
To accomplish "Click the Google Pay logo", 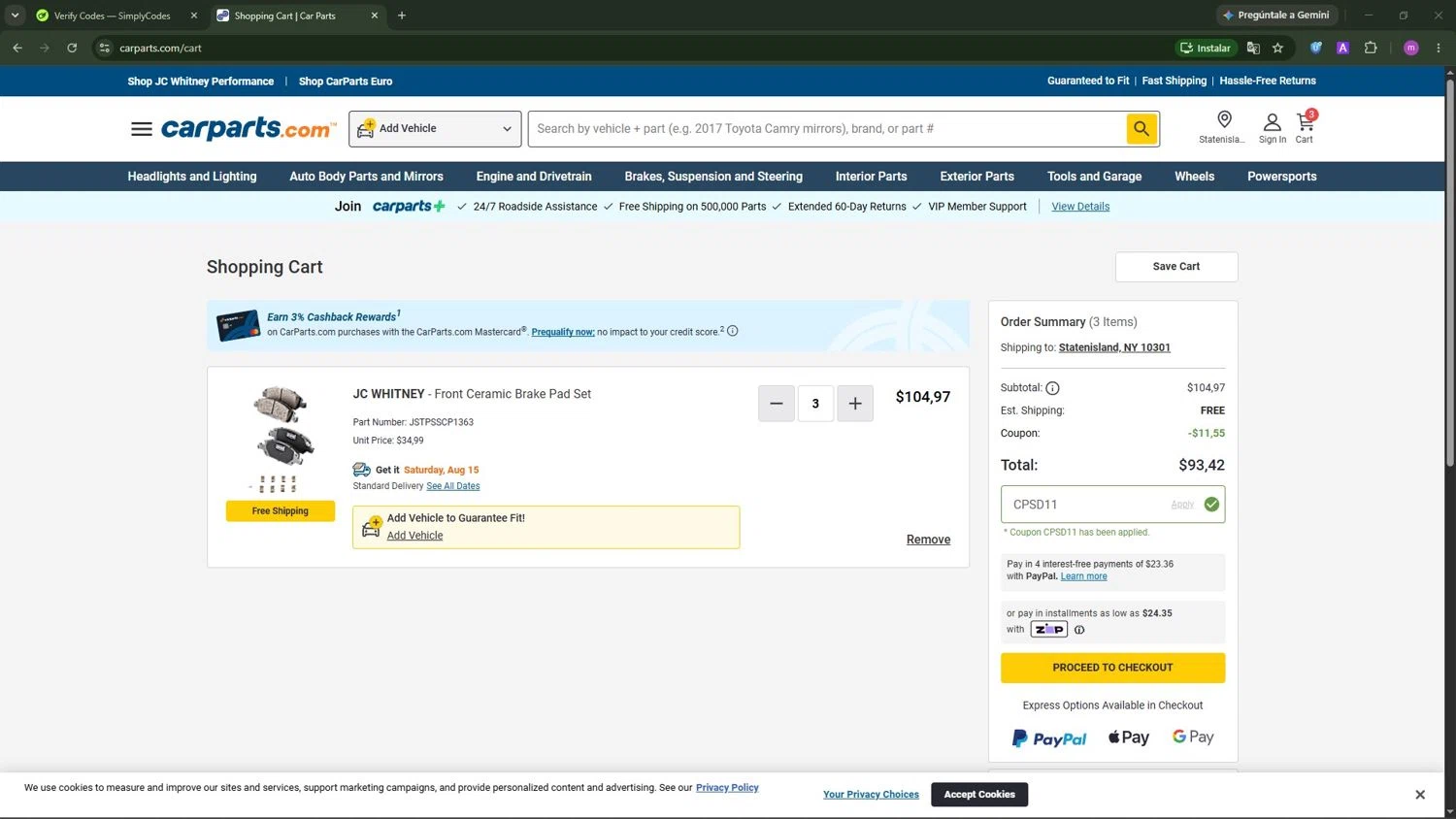I will point(1193,737).
